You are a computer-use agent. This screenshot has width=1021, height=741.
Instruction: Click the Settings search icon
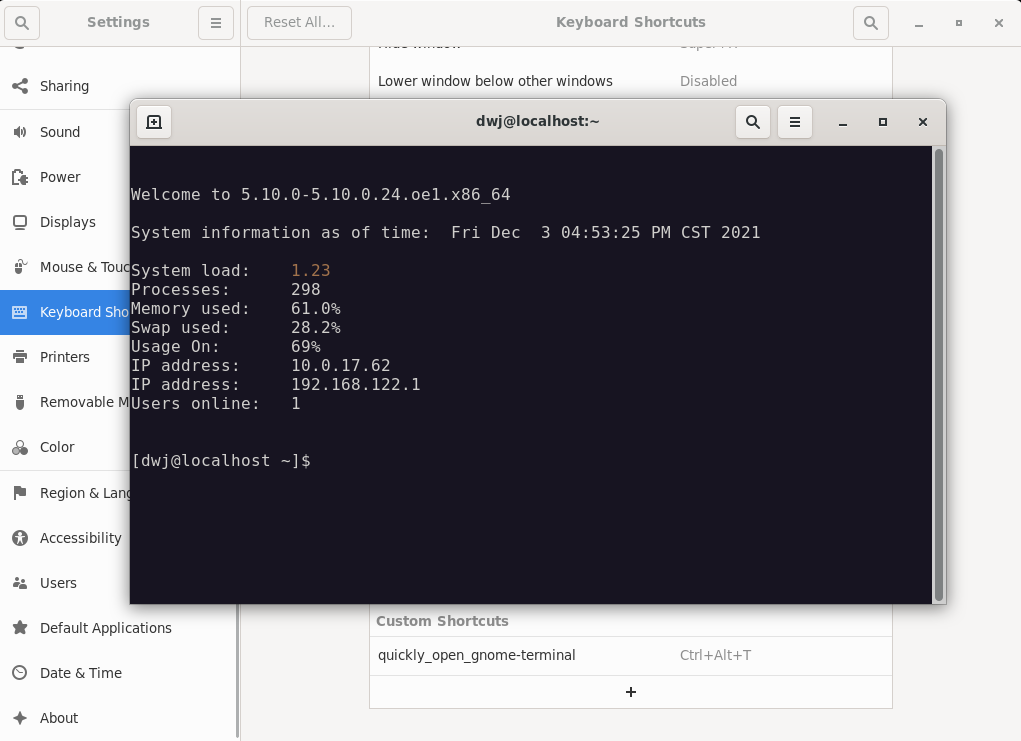22,22
